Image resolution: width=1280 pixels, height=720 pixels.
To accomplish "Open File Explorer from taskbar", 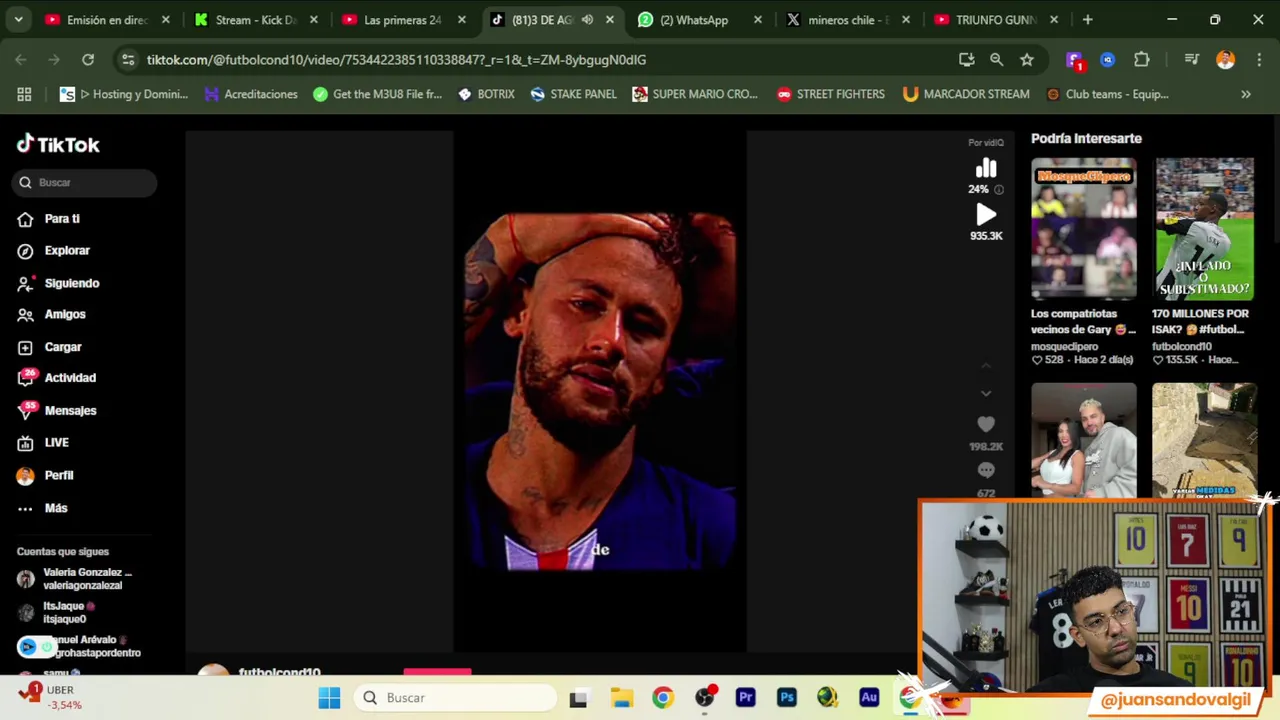I will (x=621, y=698).
